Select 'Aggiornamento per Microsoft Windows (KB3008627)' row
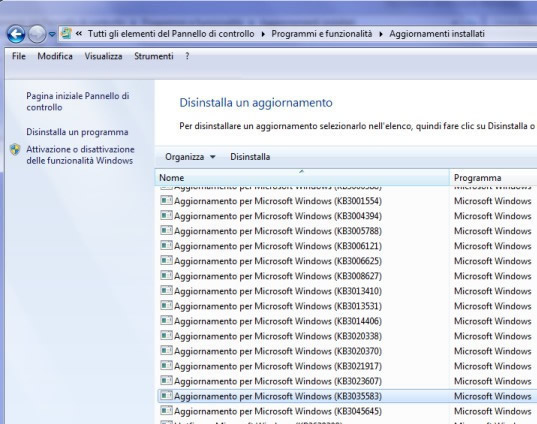This screenshot has width=537, height=424. coord(347,276)
